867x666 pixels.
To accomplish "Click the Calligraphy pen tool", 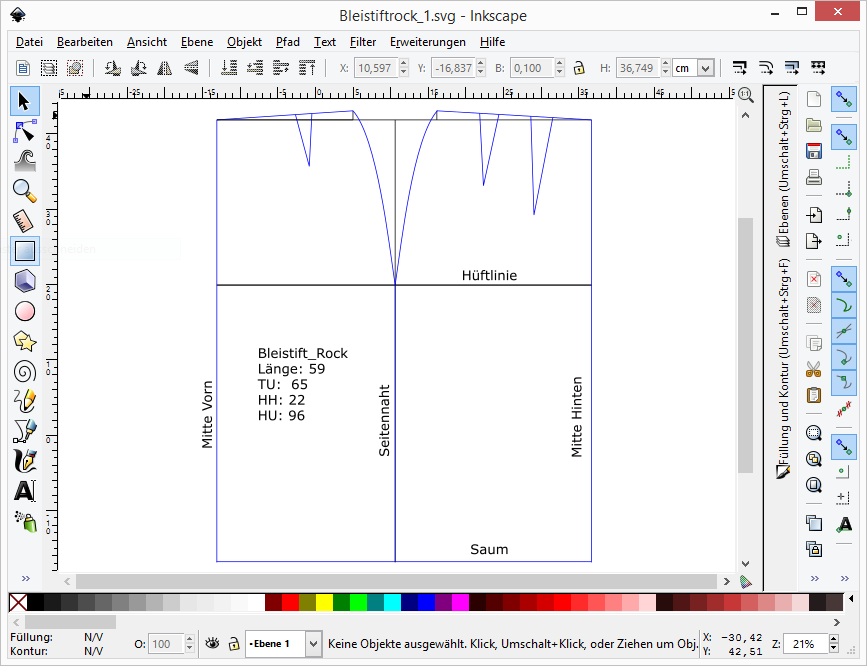I will click(x=25, y=461).
